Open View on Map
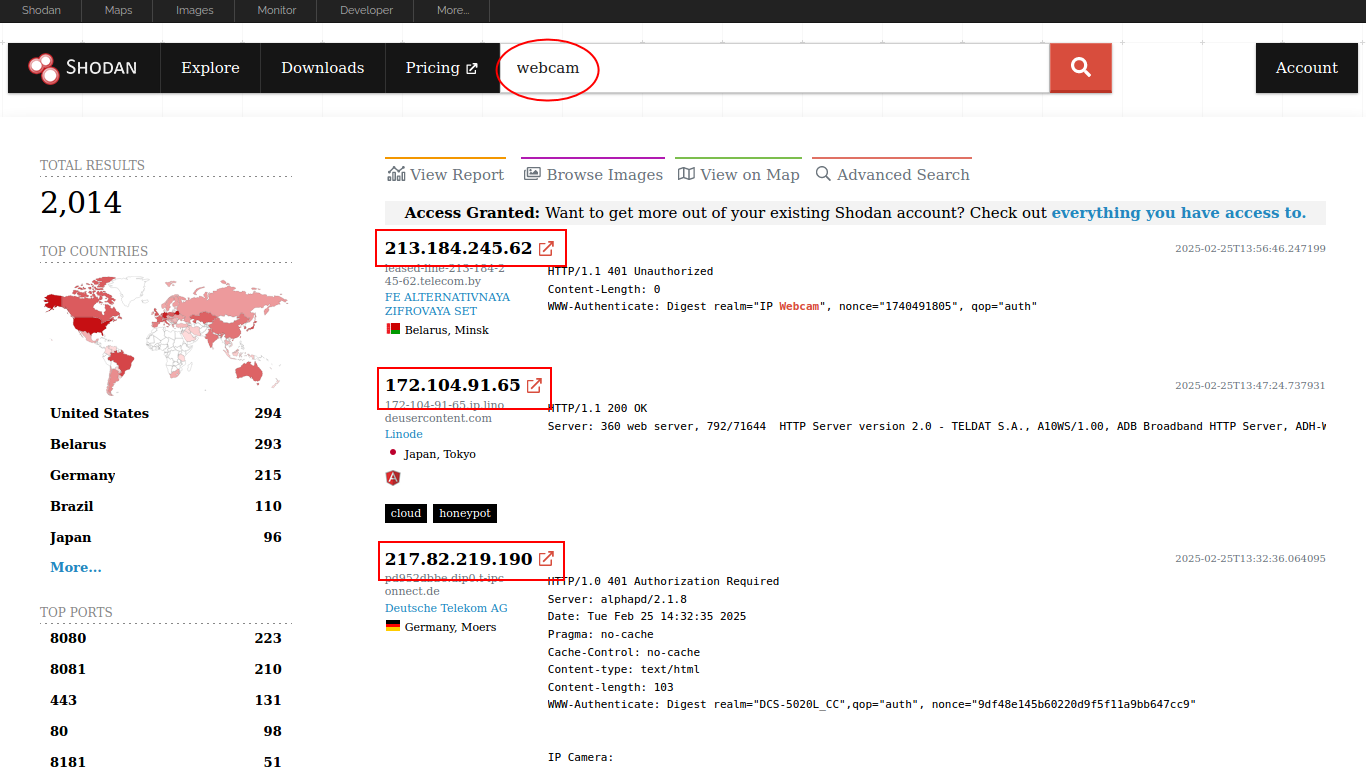 click(x=739, y=174)
